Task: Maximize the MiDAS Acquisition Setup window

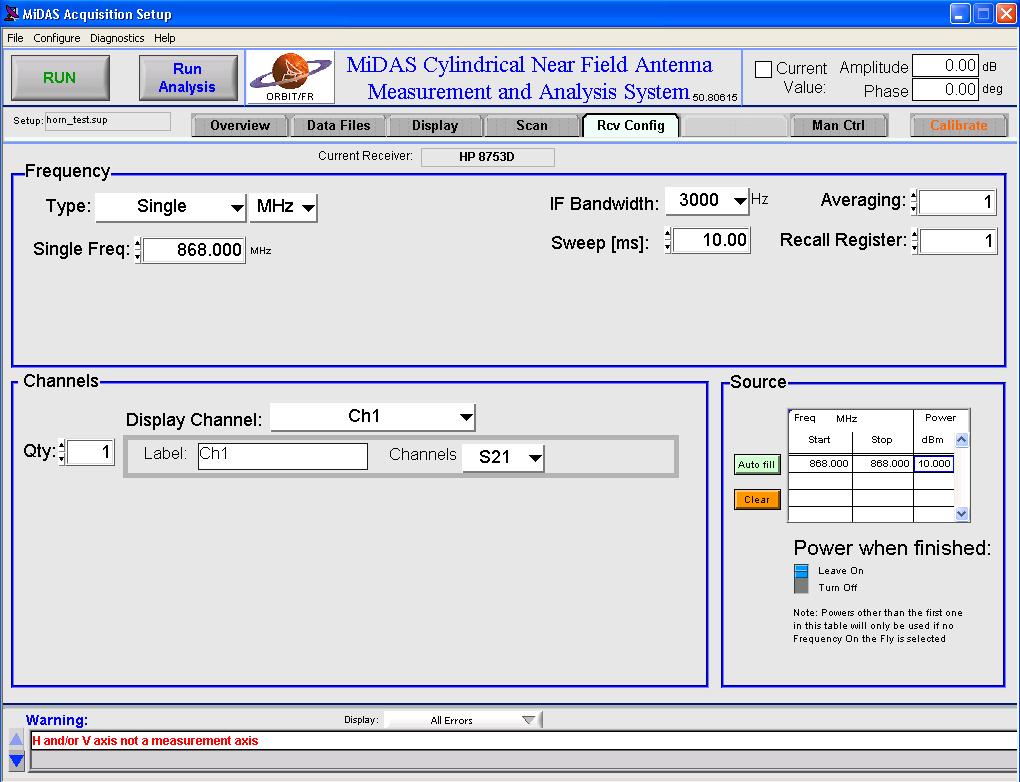Action: 983,14
